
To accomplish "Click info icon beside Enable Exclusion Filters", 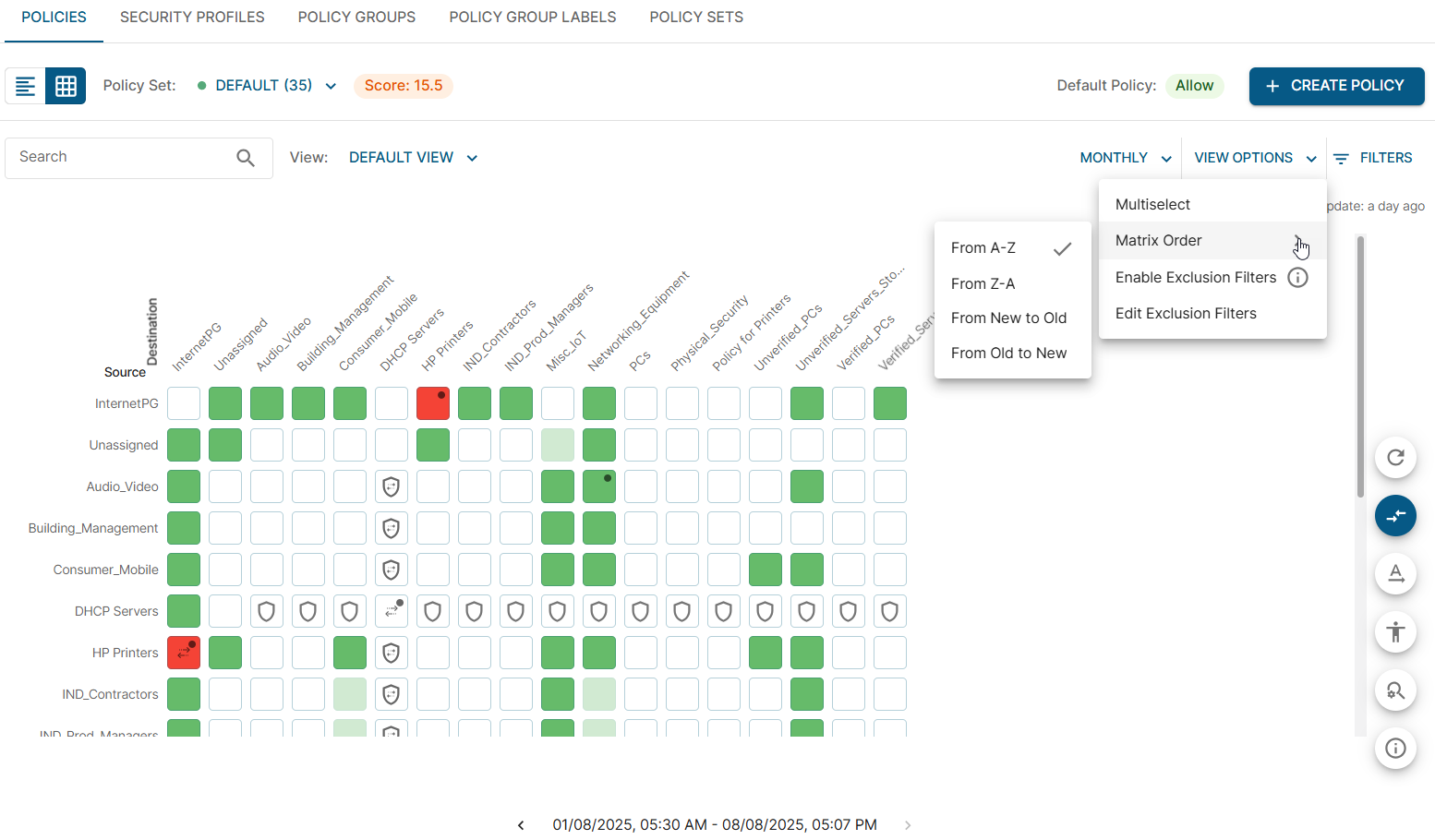I will coord(1297,278).
